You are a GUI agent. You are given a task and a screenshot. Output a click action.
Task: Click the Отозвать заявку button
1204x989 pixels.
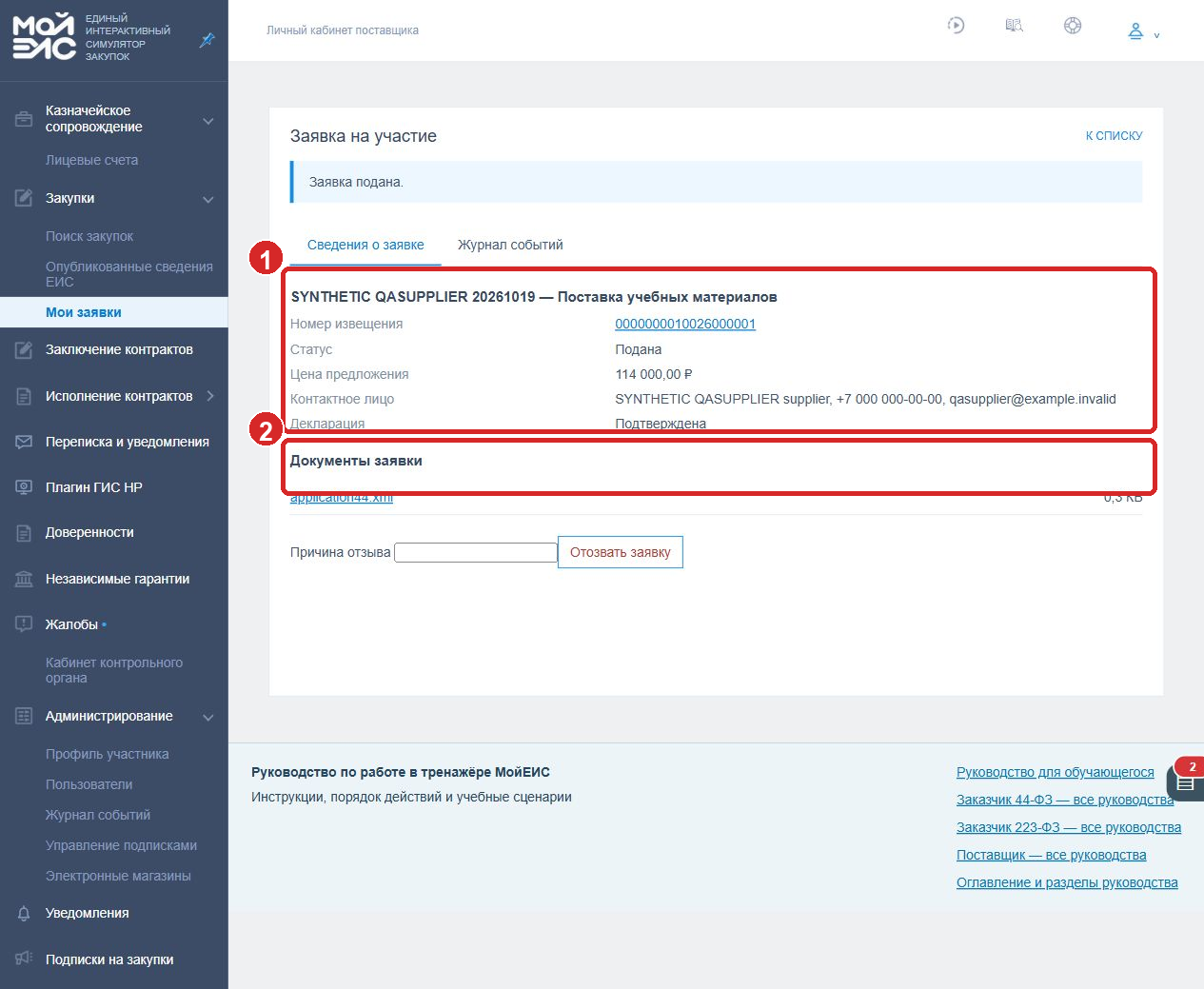coord(621,552)
